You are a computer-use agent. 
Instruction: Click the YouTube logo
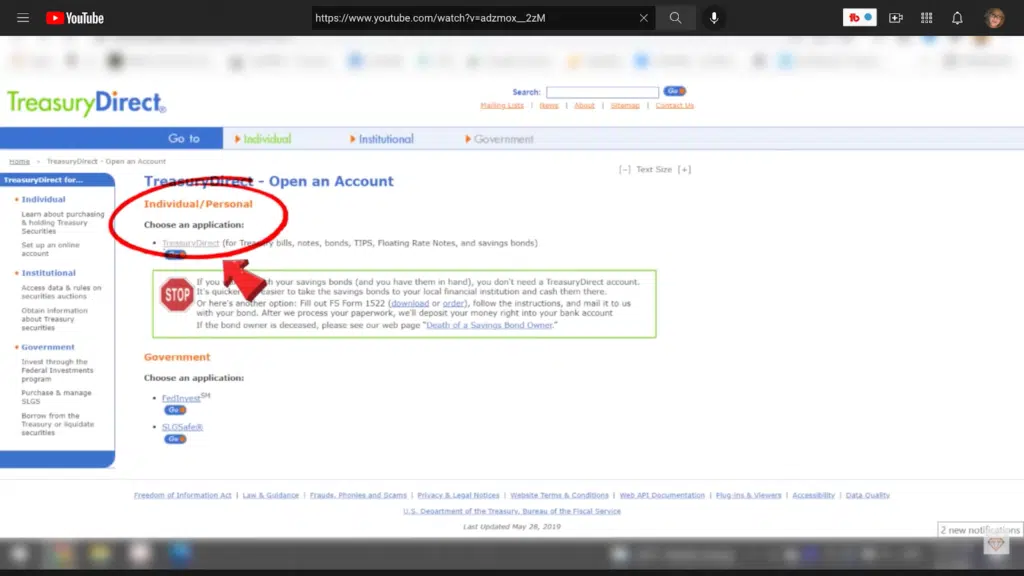tap(75, 18)
